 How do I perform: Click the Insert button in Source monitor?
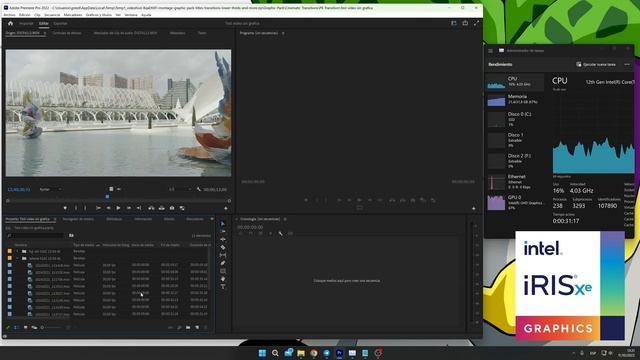point(151,208)
